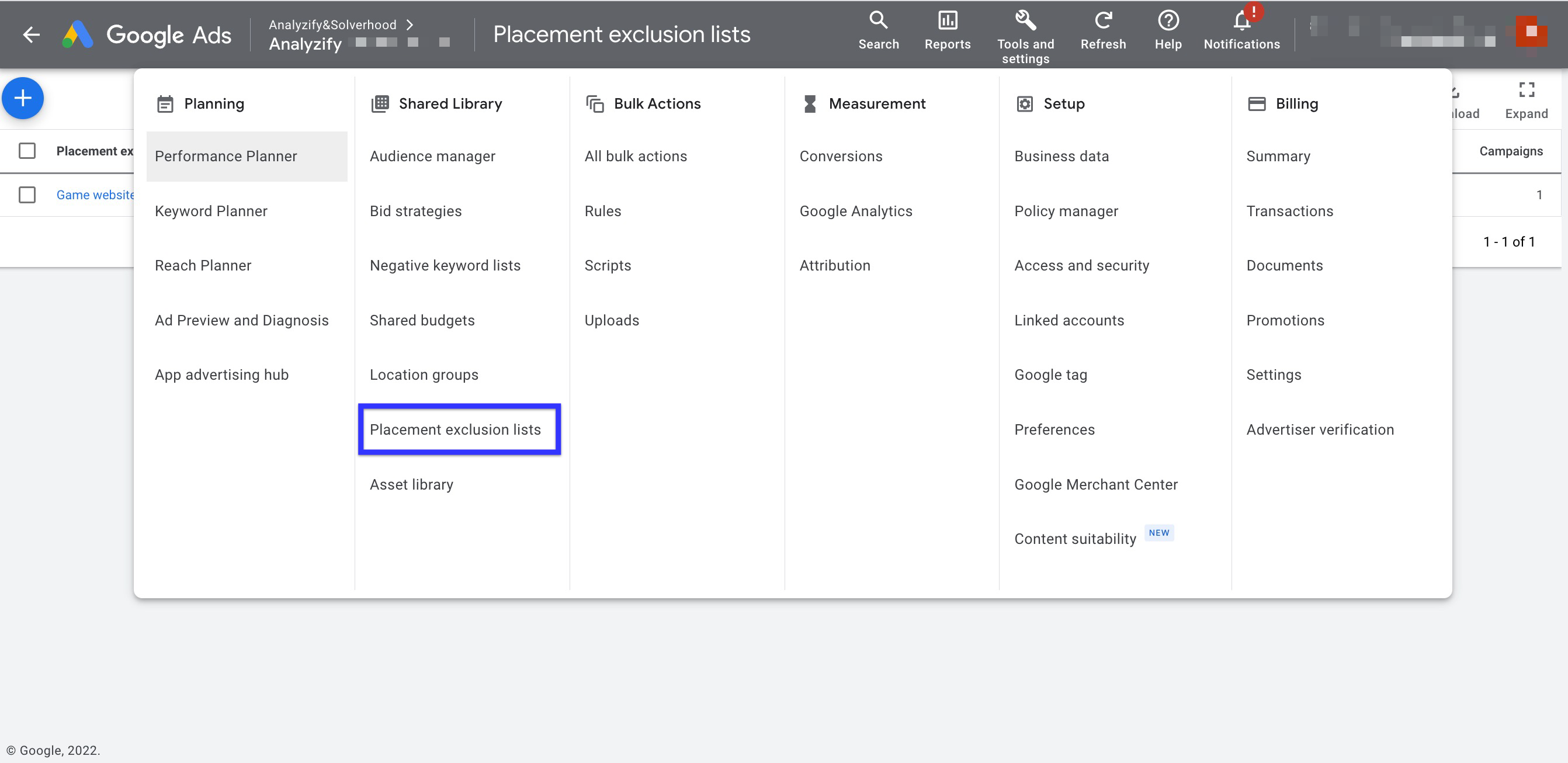Select Location groups
This screenshot has height=763, width=1568.
click(x=424, y=375)
